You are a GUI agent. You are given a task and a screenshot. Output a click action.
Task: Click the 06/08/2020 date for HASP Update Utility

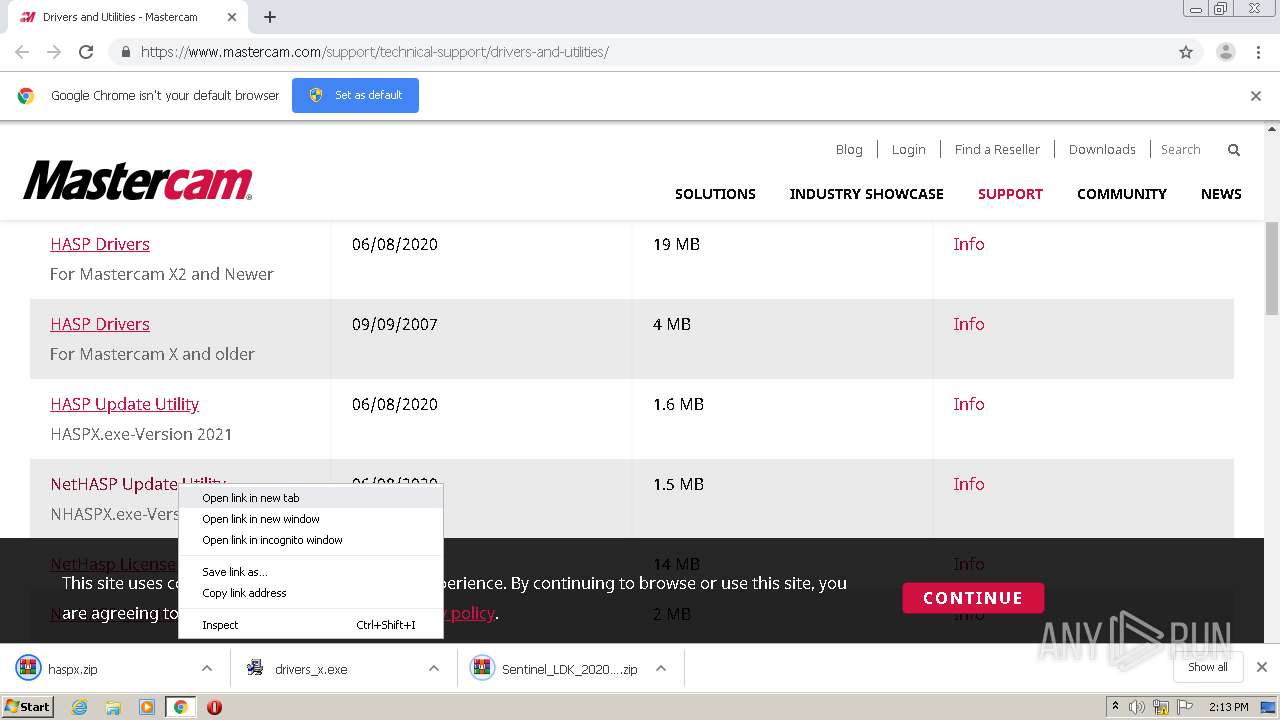pos(395,404)
